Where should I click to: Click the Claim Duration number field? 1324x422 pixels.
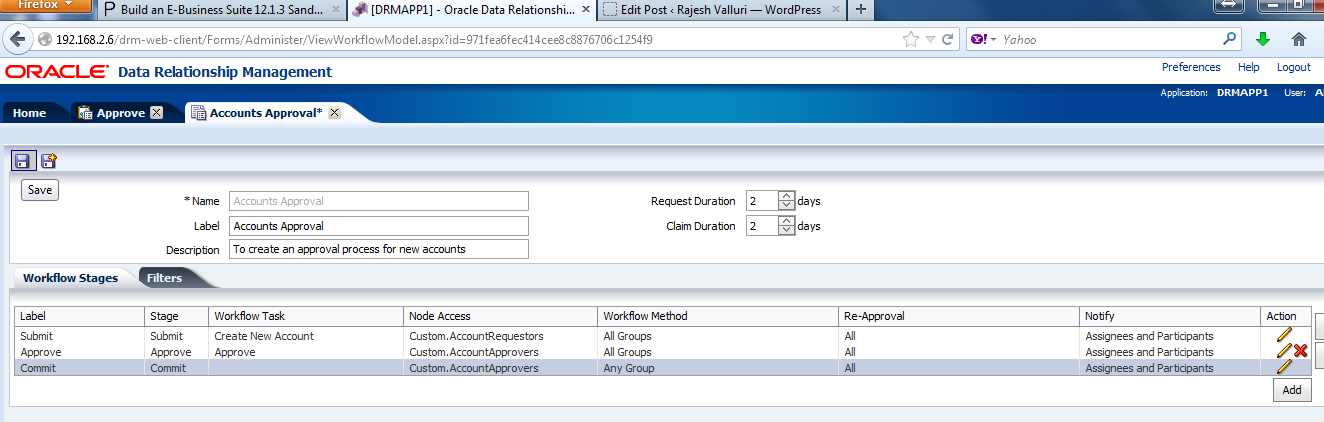(762, 226)
